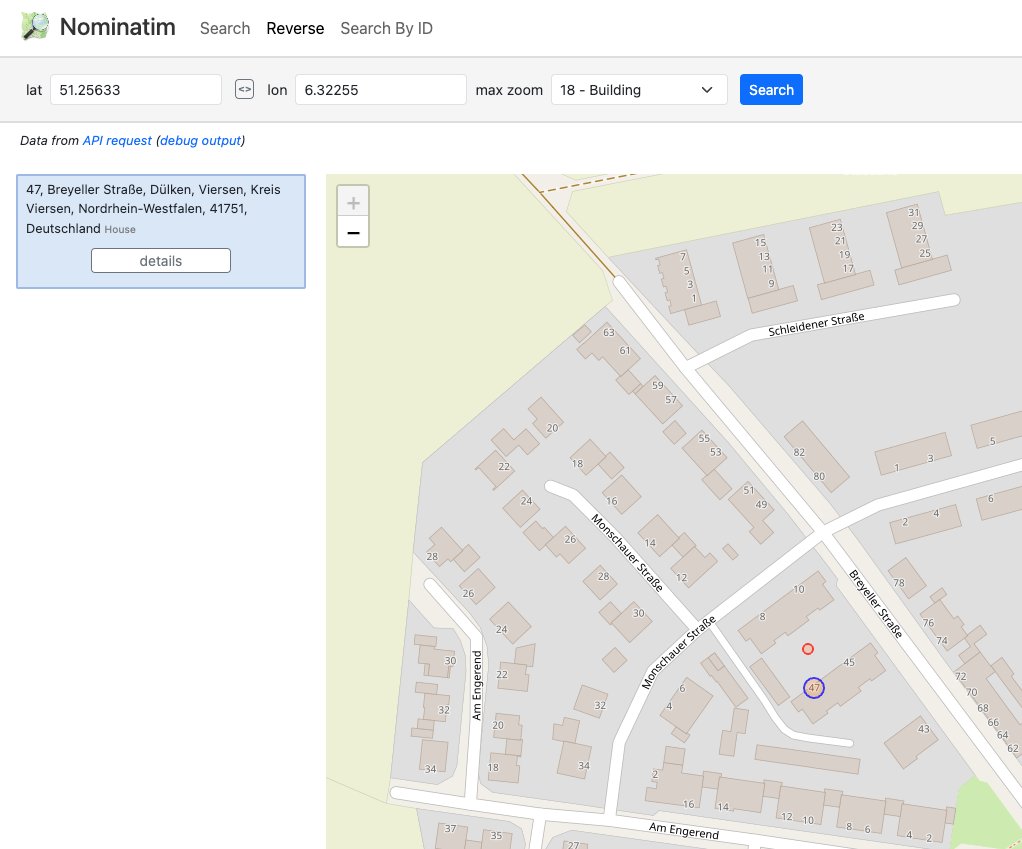Zoom out on the map with the minus control

[352, 231]
